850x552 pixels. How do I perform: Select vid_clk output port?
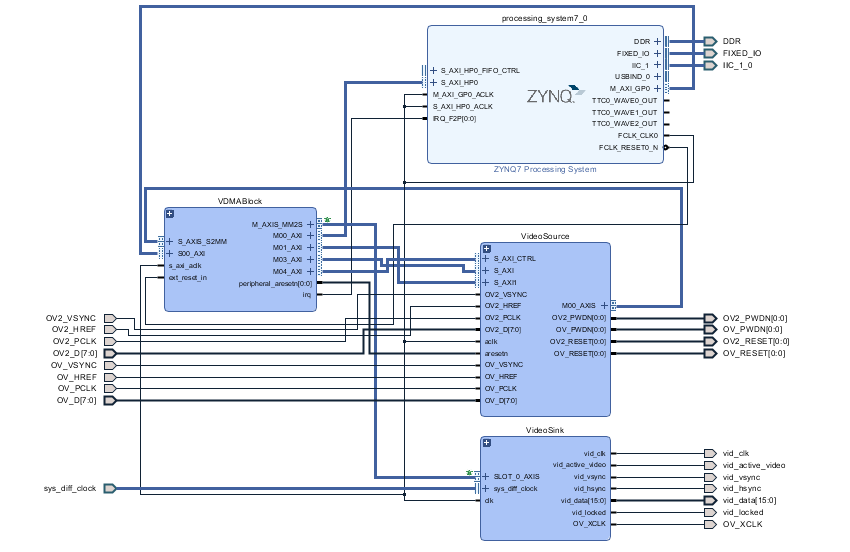coord(711,453)
